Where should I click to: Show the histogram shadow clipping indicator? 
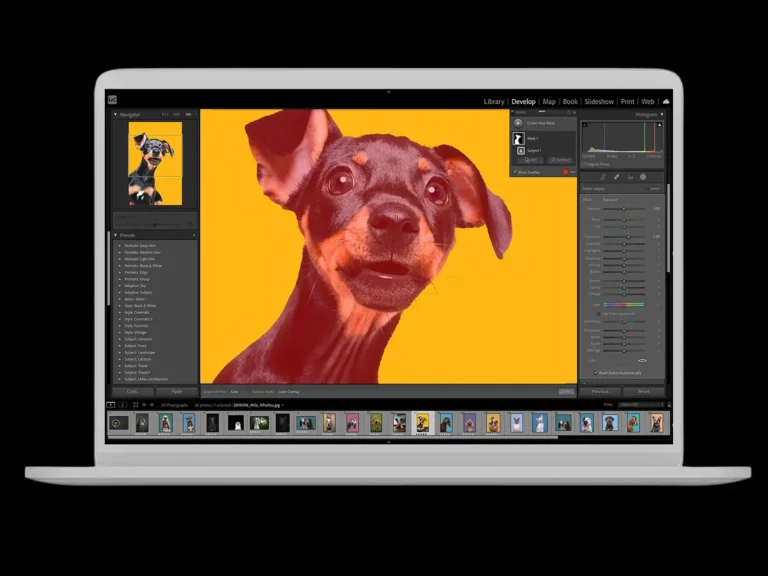[x=585, y=125]
